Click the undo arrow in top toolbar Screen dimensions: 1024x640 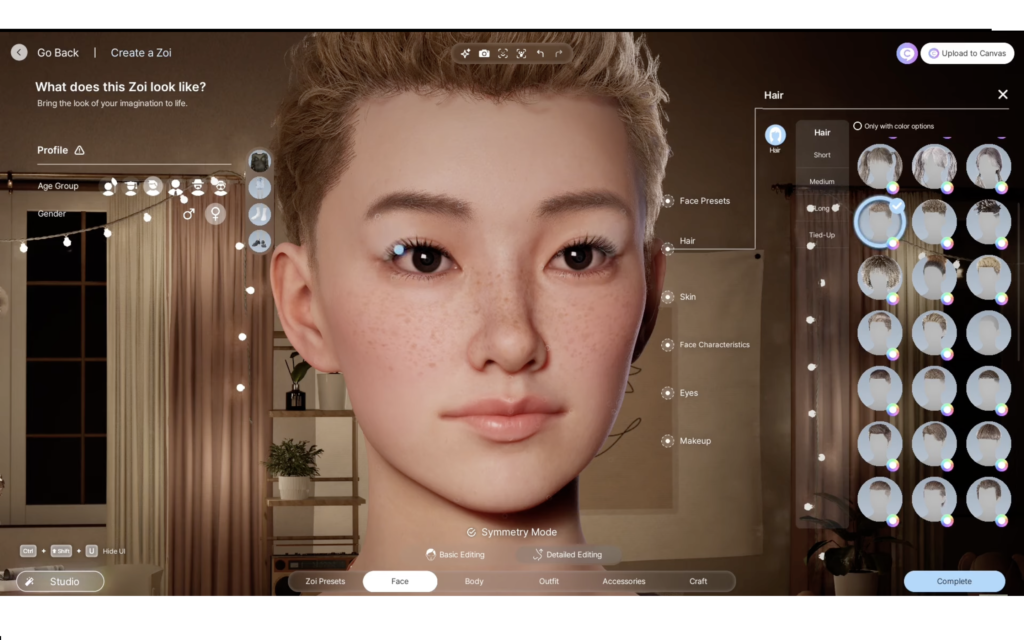pyautogui.click(x=540, y=53)
